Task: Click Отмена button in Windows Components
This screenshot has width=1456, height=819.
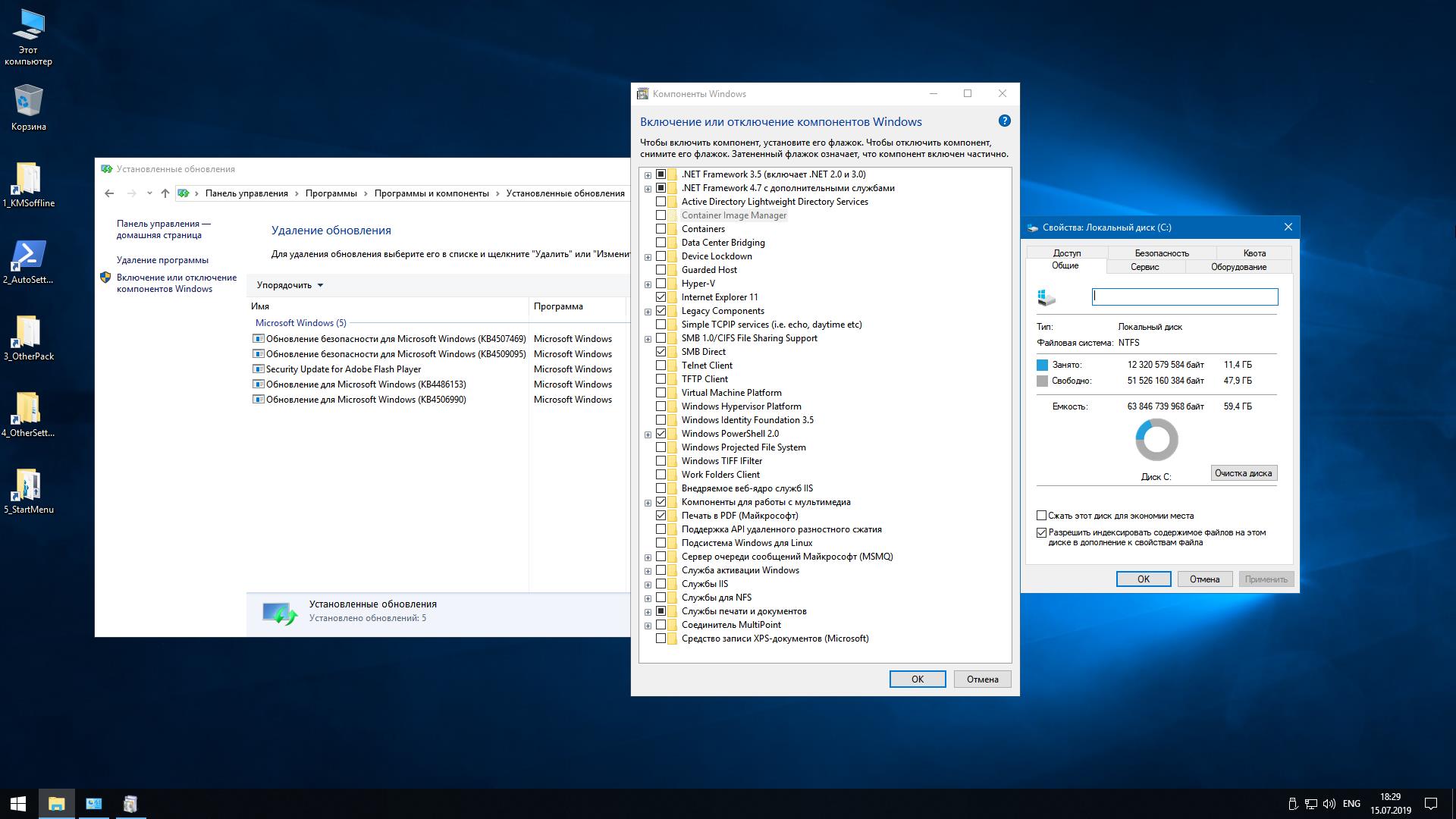Action: point(982,679)
